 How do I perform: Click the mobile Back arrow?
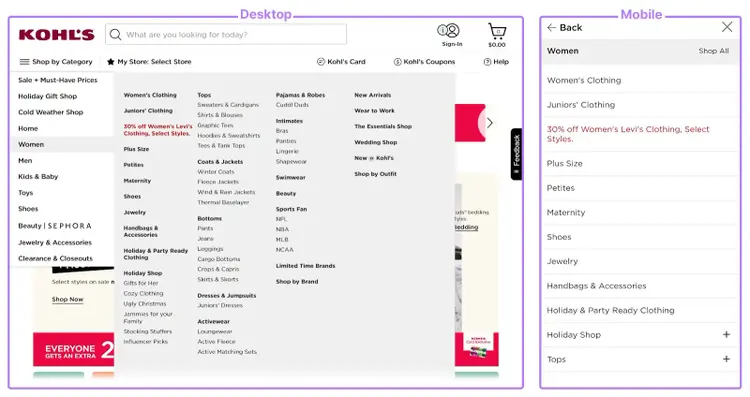click(x=551, y=28)
